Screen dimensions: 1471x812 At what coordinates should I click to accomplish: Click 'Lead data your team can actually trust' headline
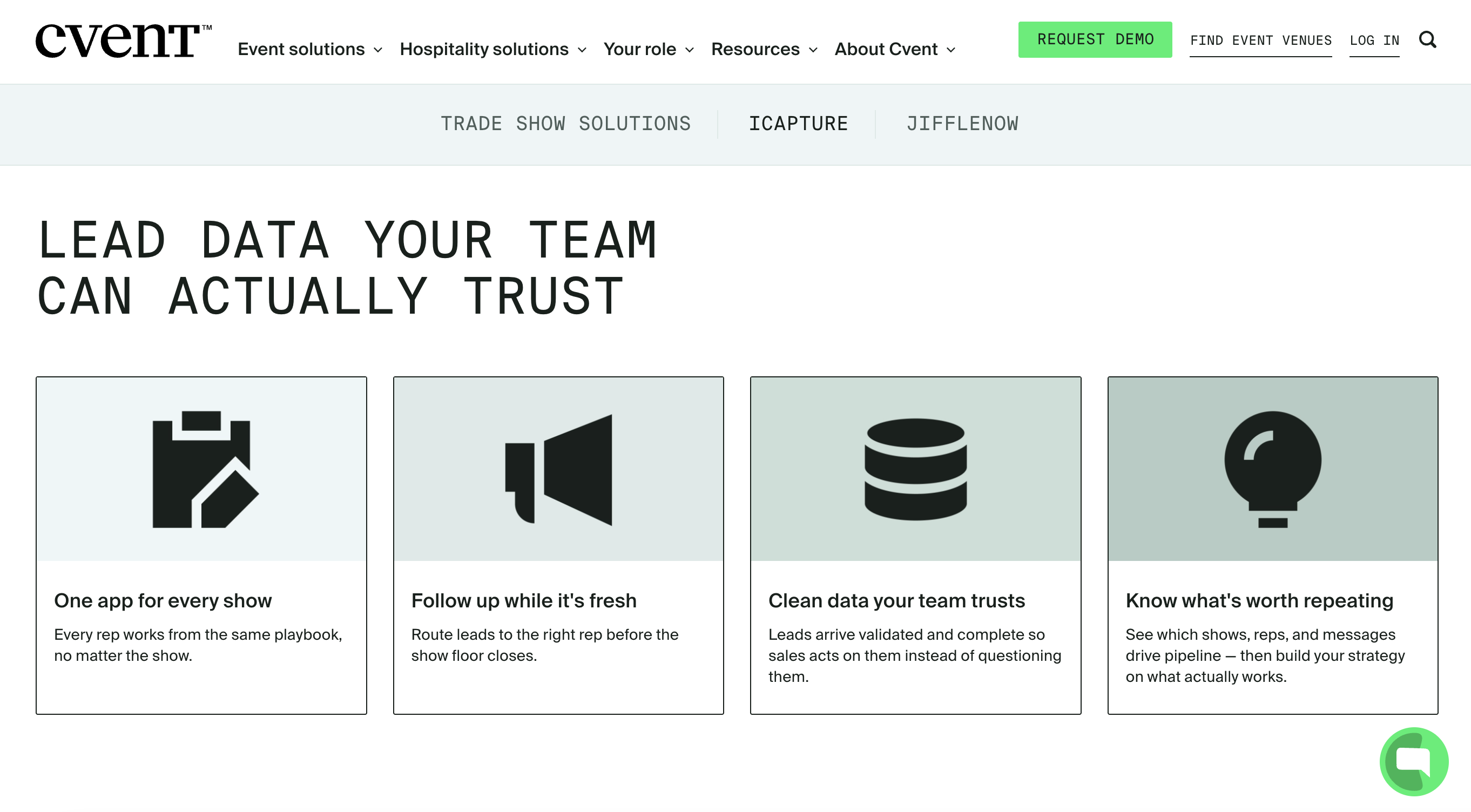click(x=347, y=267)
